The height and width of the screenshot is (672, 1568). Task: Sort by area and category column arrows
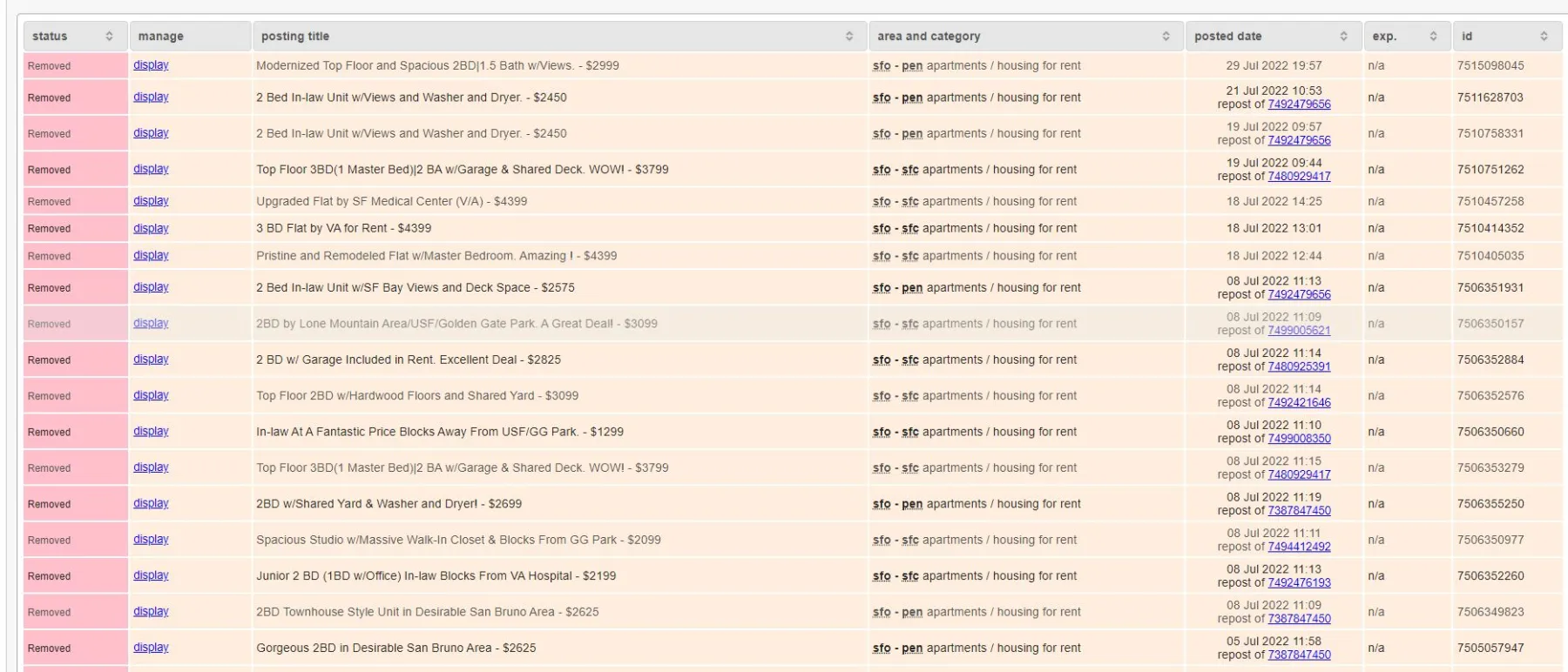pyautogui.click(x=1166, y=37)
